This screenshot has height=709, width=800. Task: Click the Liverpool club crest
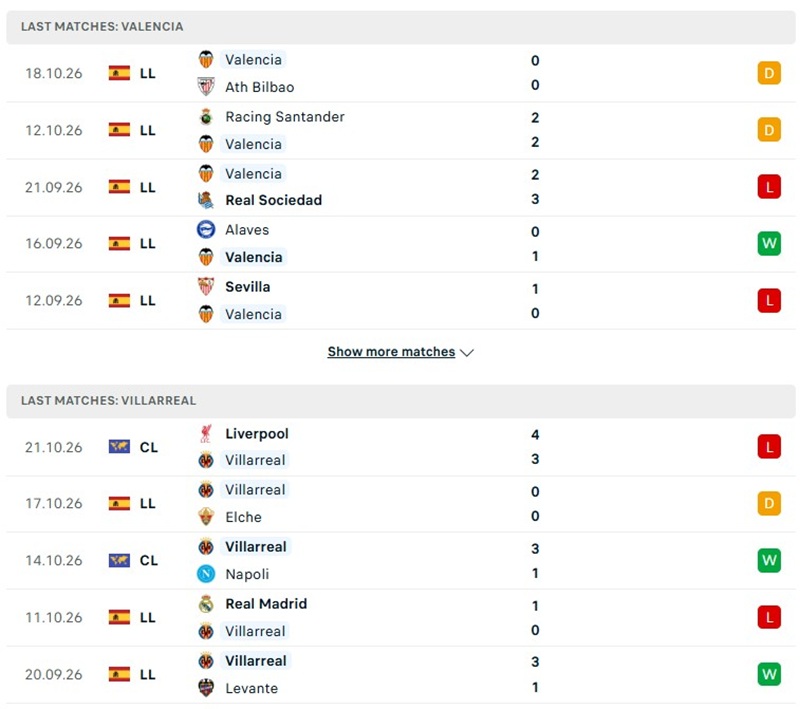point(206,434)
